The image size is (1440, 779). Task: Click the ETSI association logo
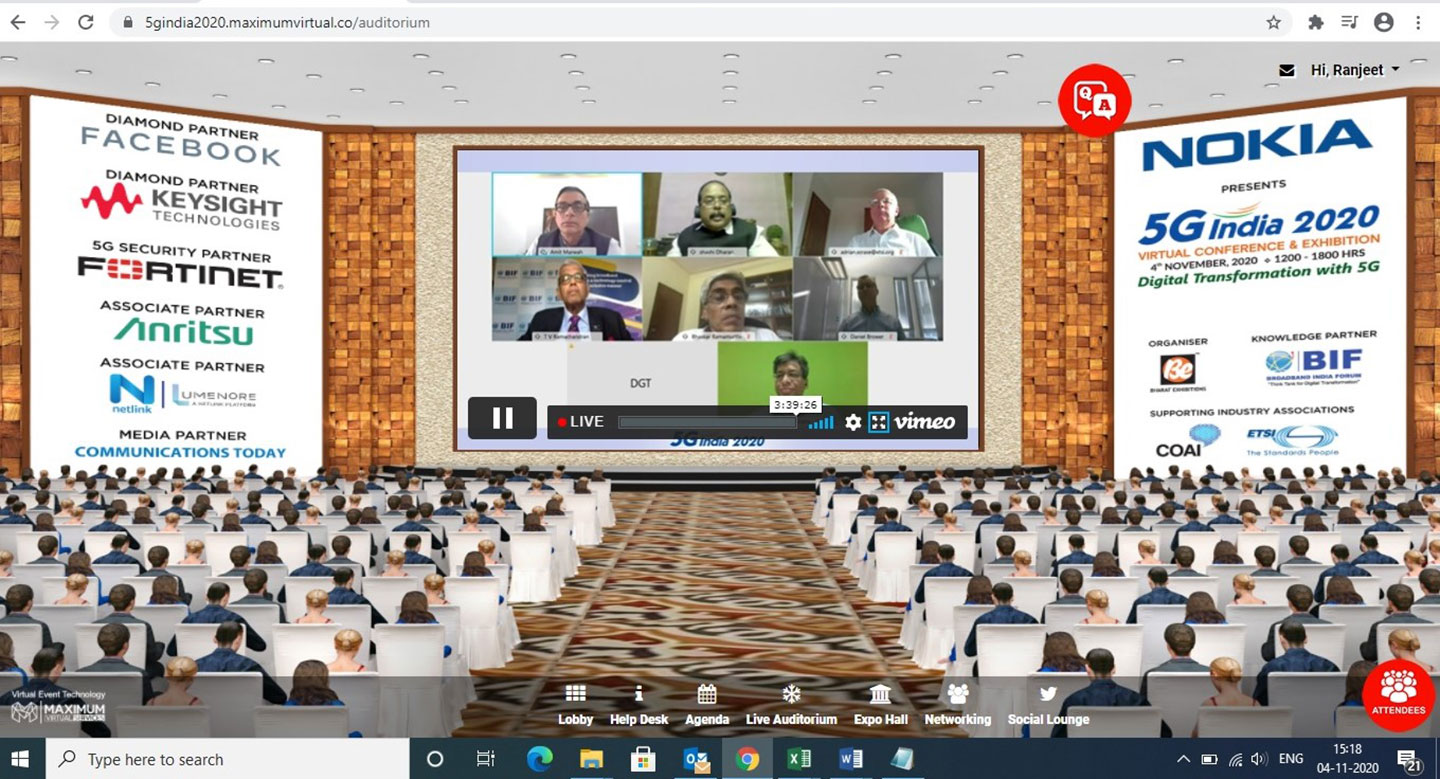point(1291,439)
